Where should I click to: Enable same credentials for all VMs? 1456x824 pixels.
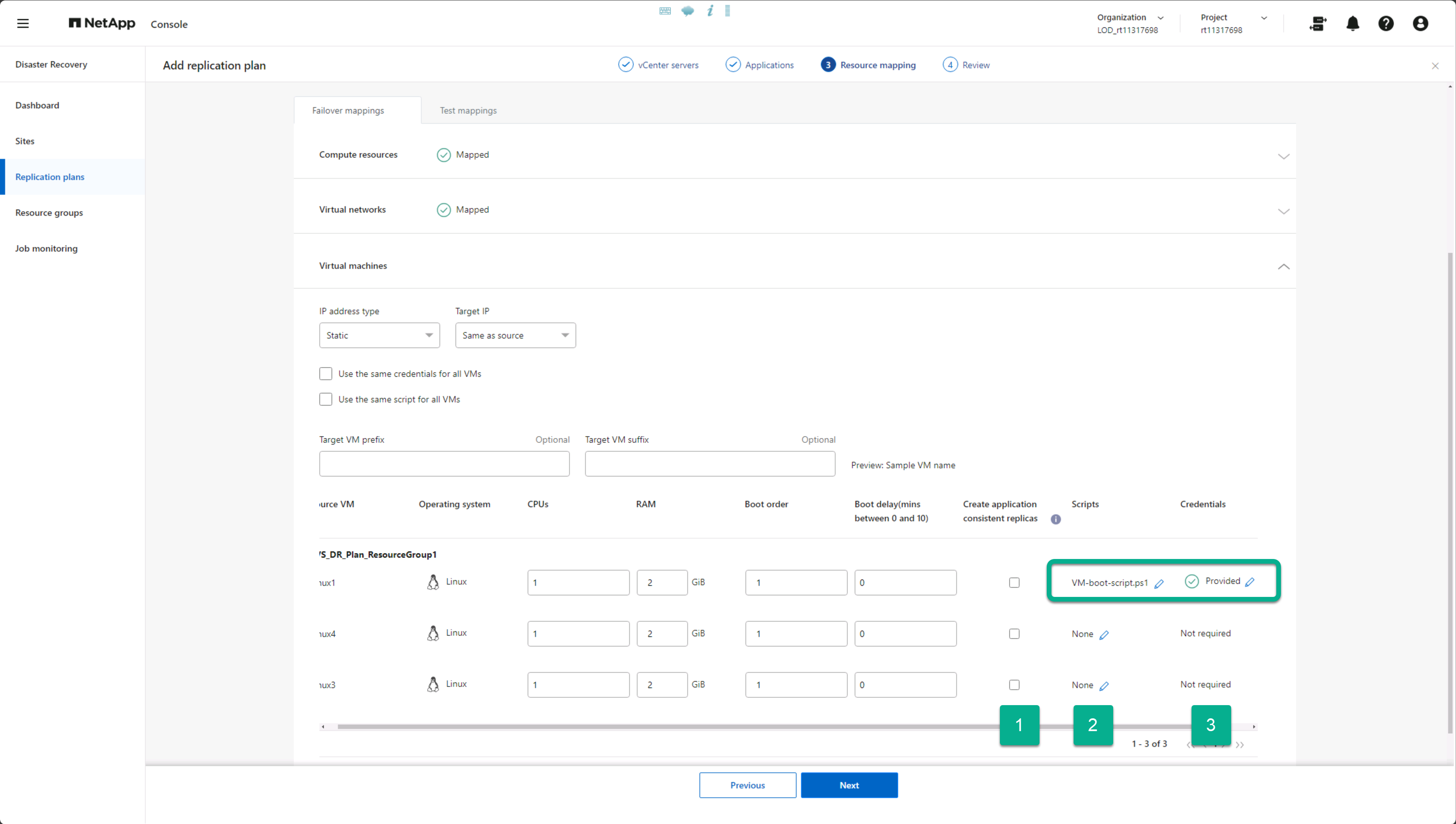pos(325,374)
